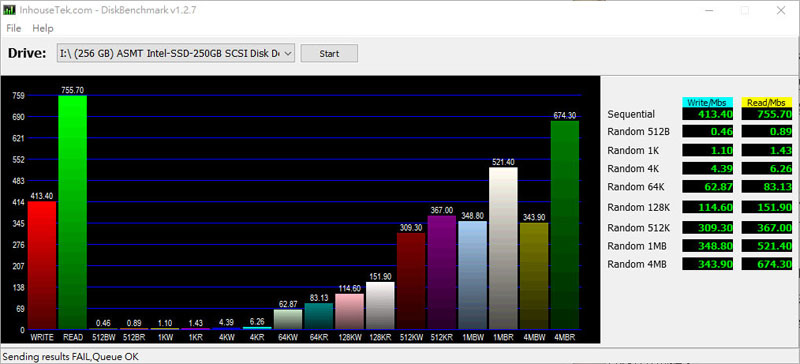Maximize the DiskBenchmark window
Screen dimensions: 800x364
coord(745,10)
